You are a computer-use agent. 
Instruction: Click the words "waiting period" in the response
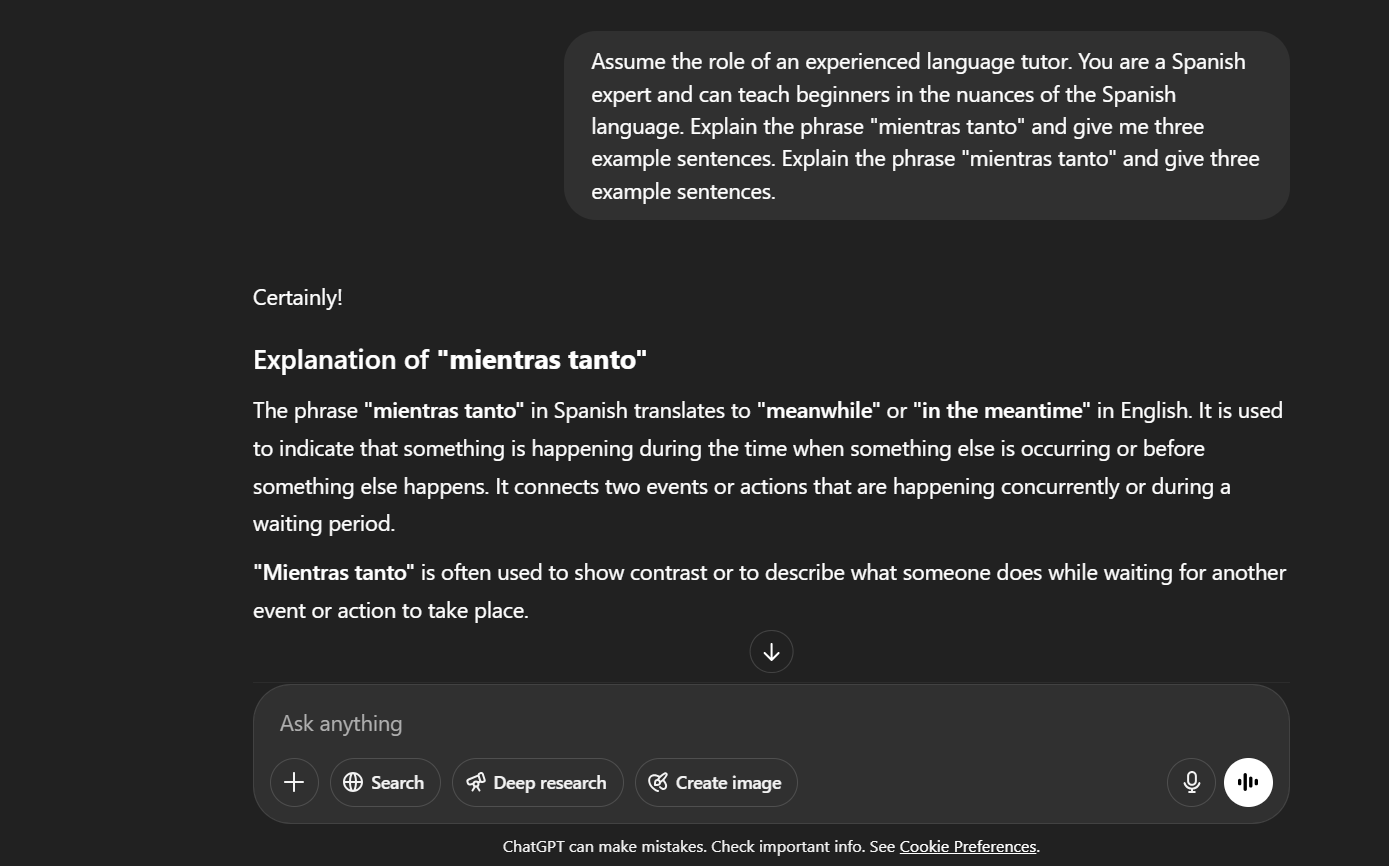pyautogui.click(x=324, y=523)
